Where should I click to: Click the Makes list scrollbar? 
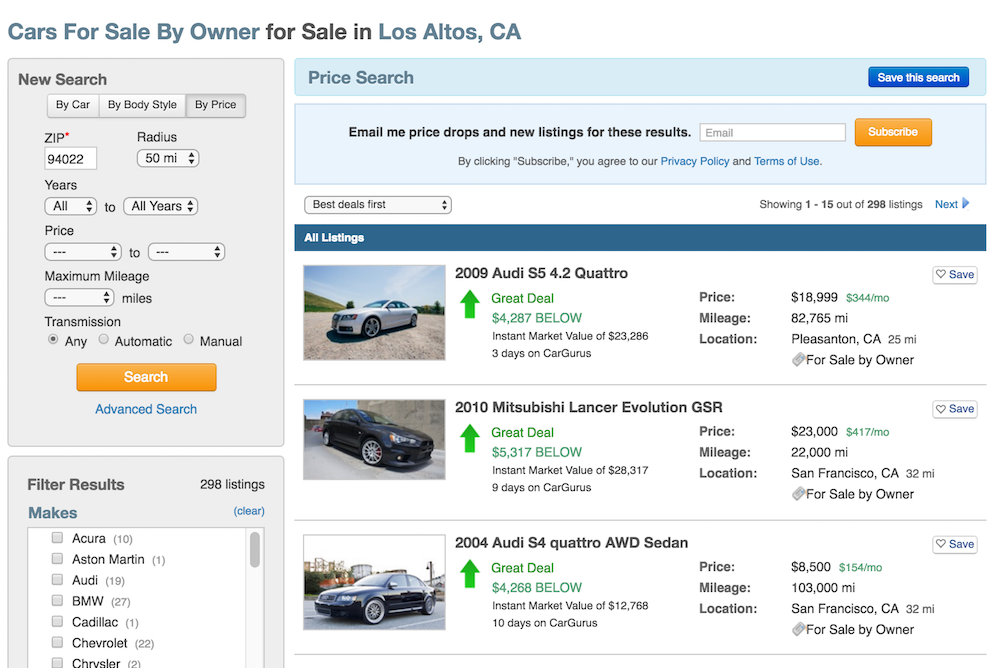pyautogui.click(x=255, y=549)
